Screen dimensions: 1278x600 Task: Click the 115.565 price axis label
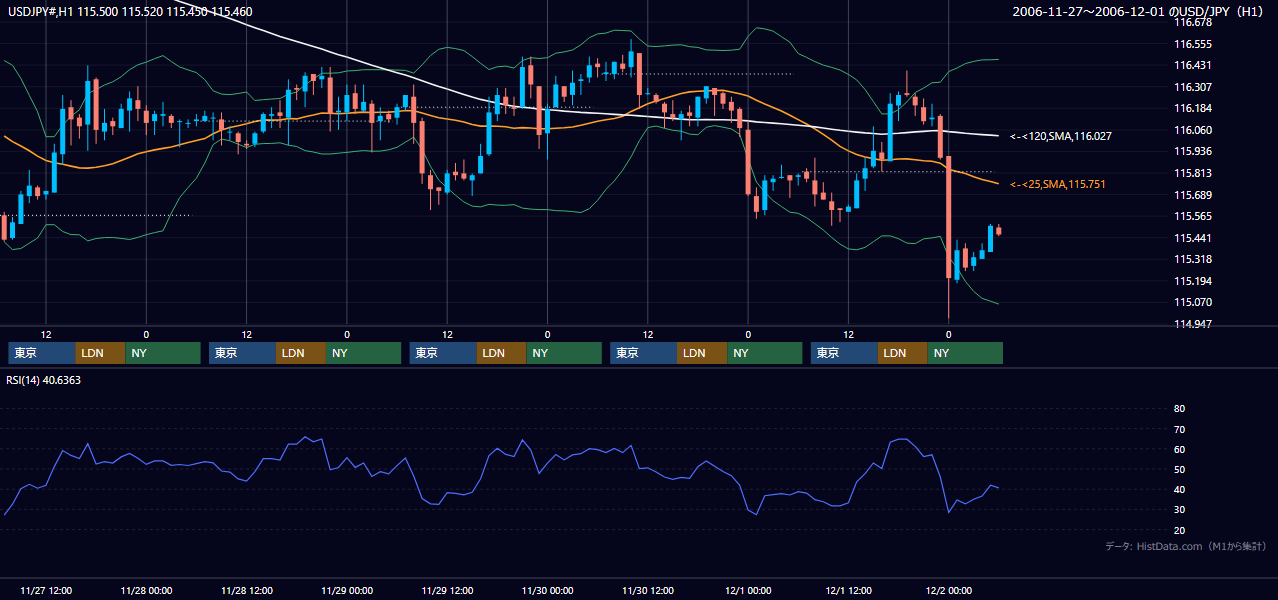coord(1193,216)
